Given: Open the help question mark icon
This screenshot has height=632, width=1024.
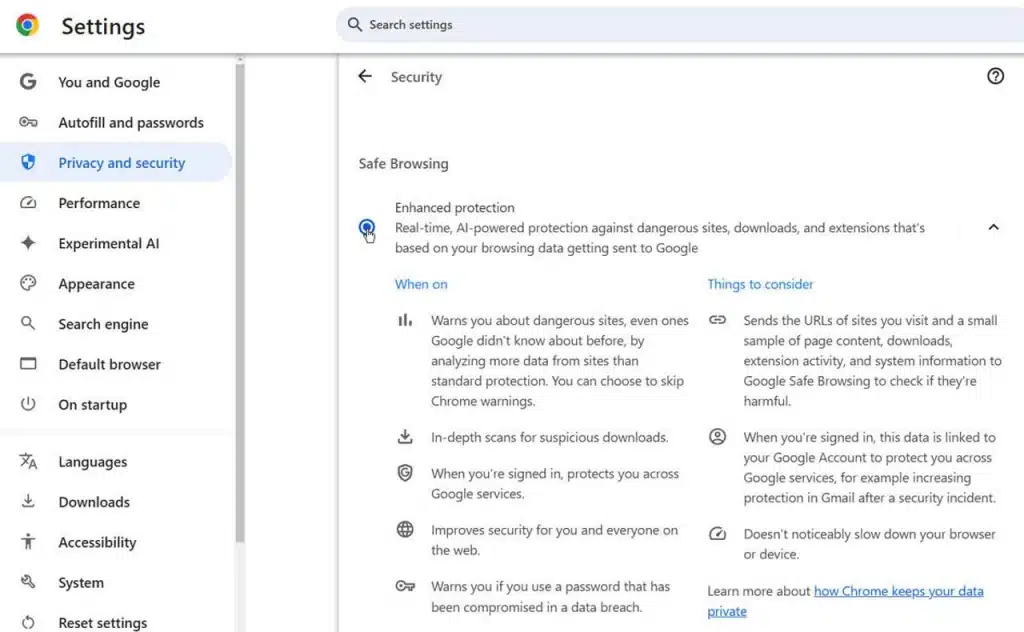Looking at the screenshot, I should 995,76.
